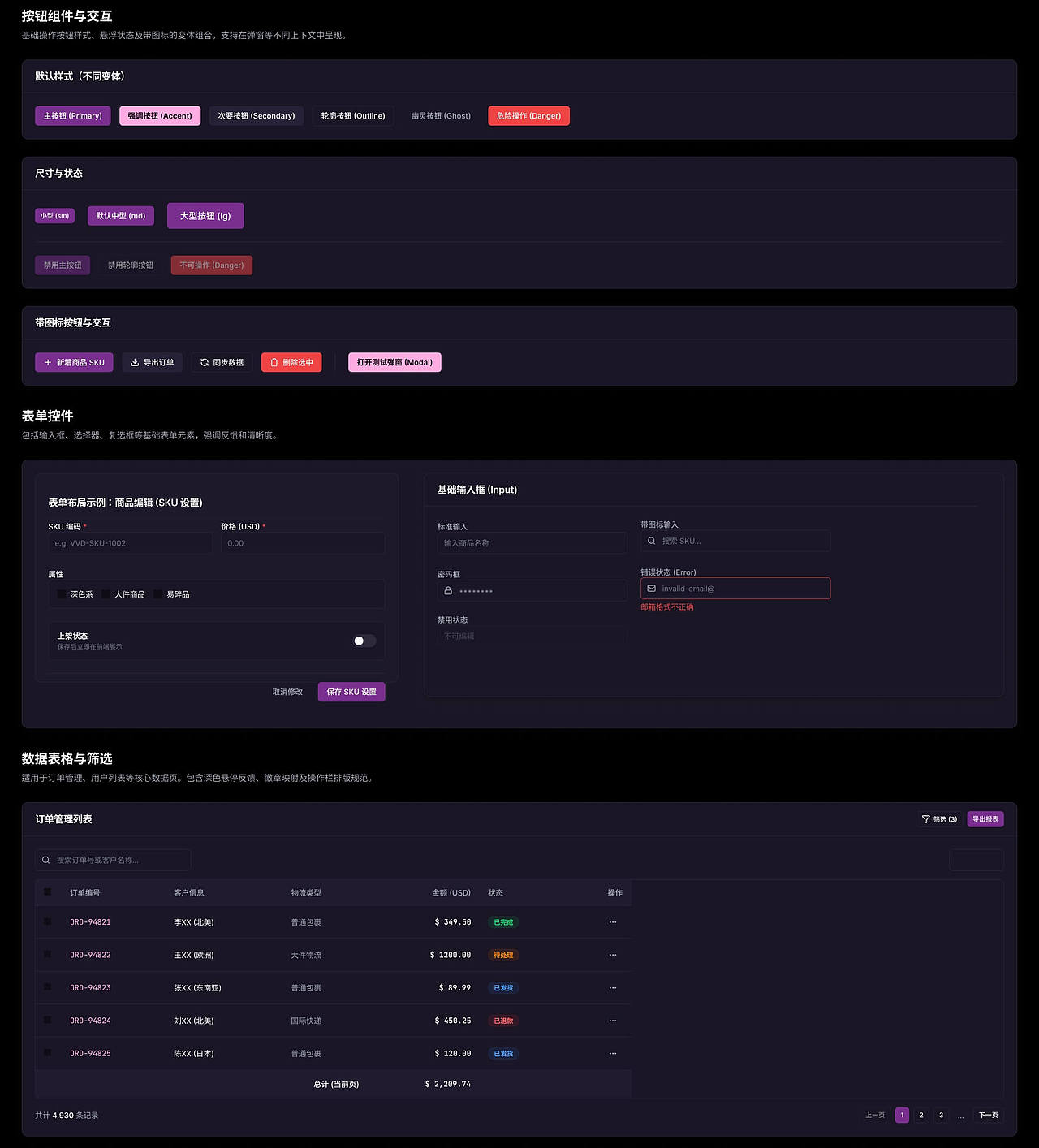Click the 小型 (sm) button
Viewport: 1039px width, 1148px height.
[54, 216]
